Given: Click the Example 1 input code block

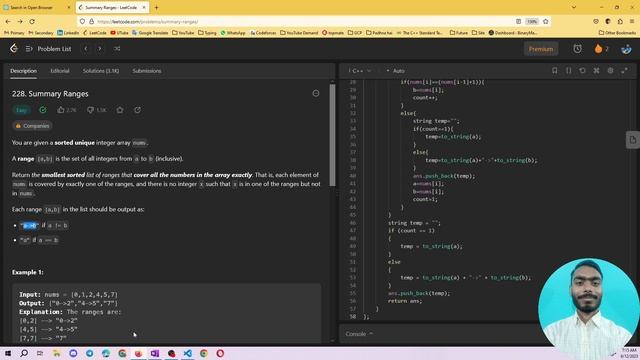Looking at the screenshot, I should pos(167,313).
